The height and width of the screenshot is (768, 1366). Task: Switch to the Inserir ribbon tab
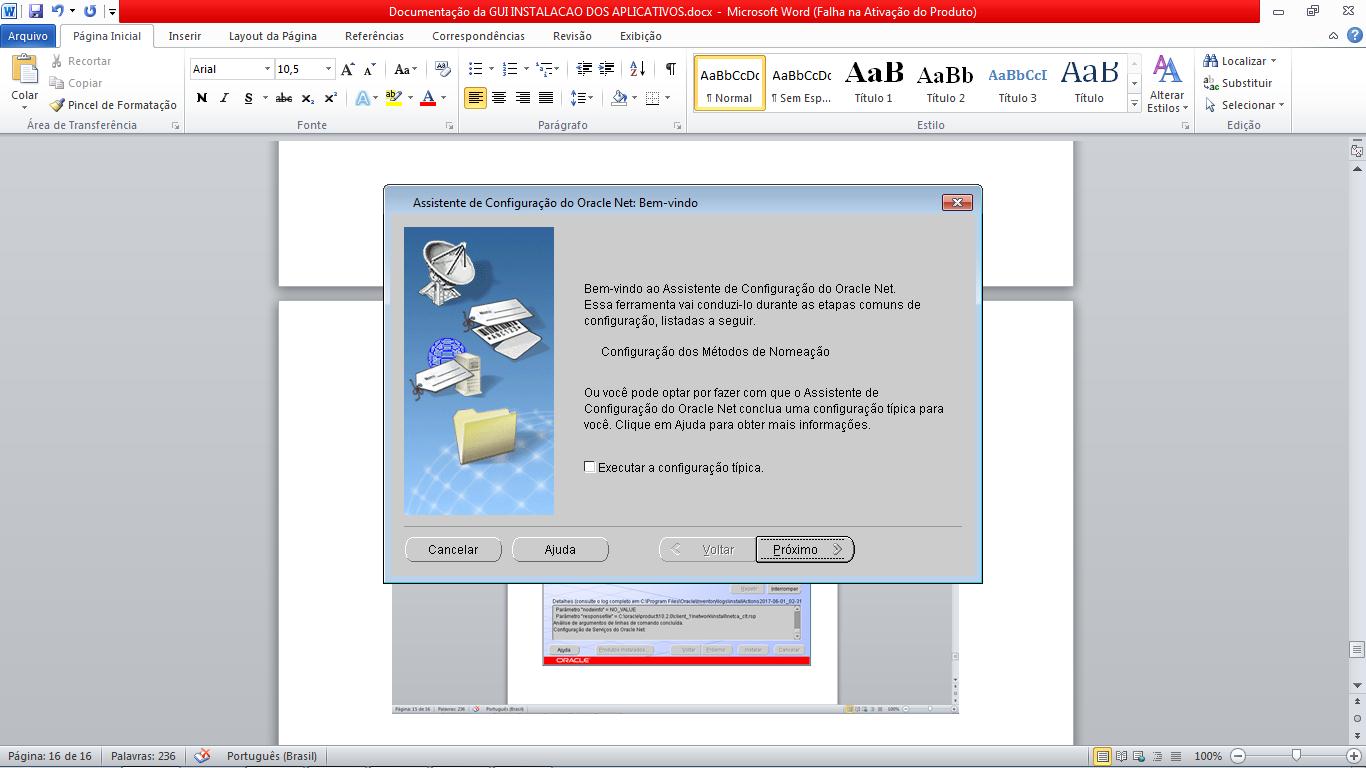pyautogui.click(x=184, y=35)
